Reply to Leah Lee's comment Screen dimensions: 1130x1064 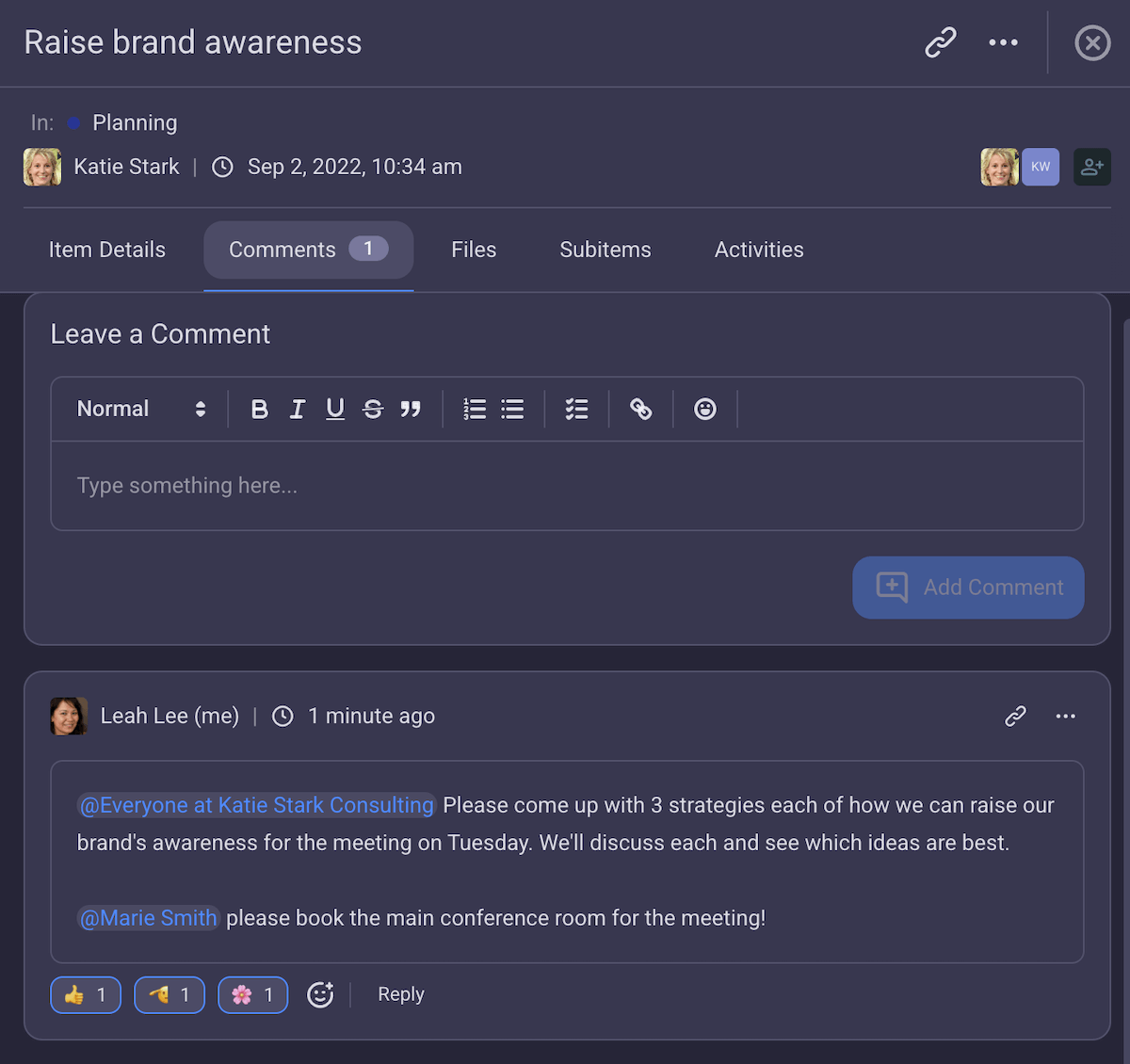click(400, 994)
